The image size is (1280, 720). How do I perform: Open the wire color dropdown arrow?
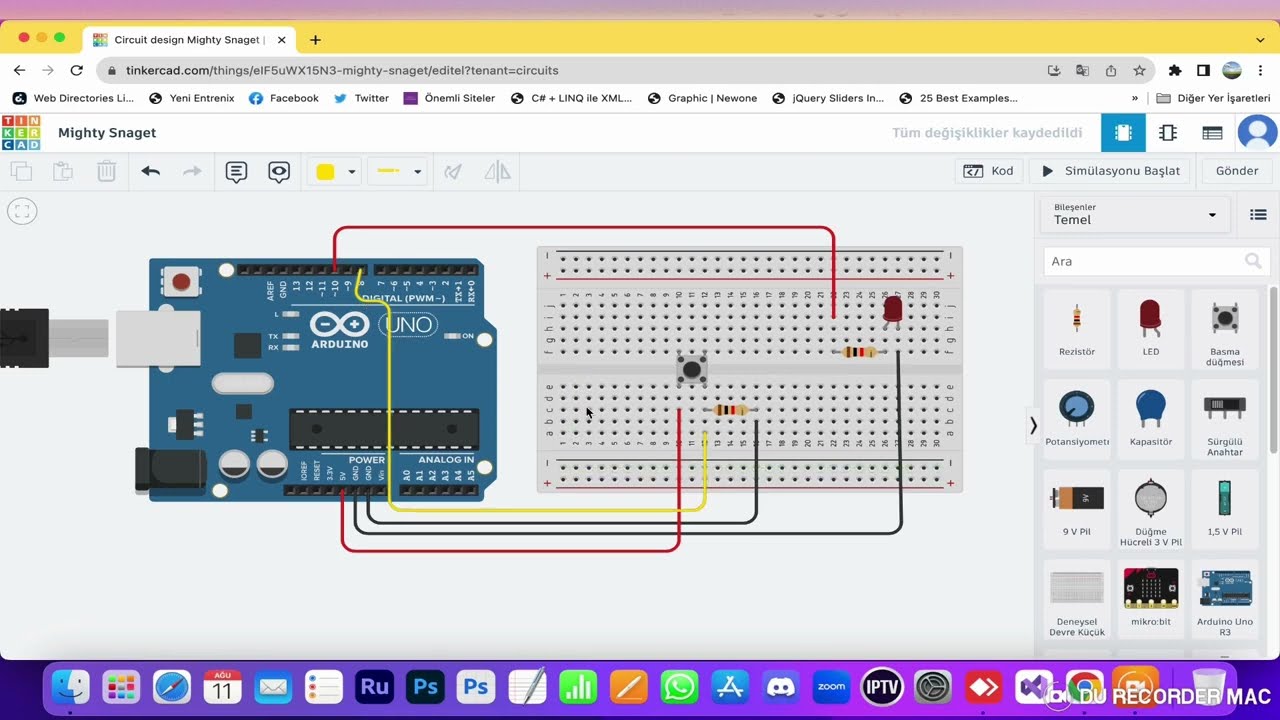coord(351,172)
